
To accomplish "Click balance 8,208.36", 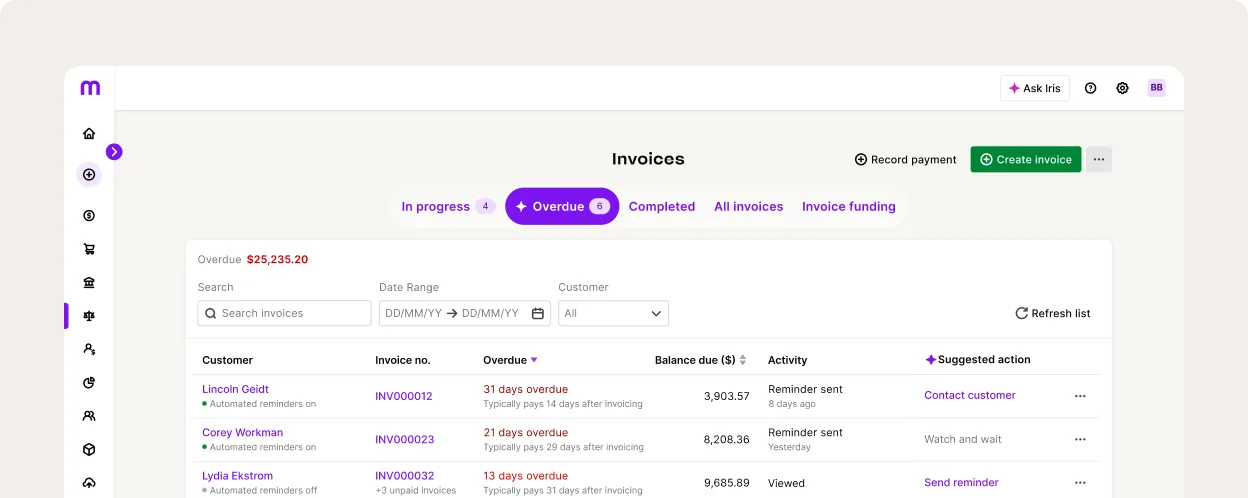I will tap(726, 439).
